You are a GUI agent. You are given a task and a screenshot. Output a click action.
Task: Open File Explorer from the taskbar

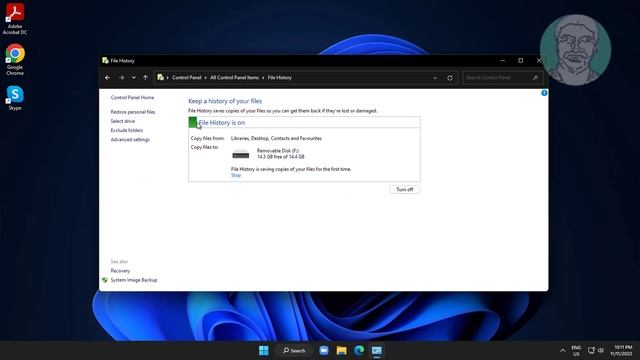point(342,351)
